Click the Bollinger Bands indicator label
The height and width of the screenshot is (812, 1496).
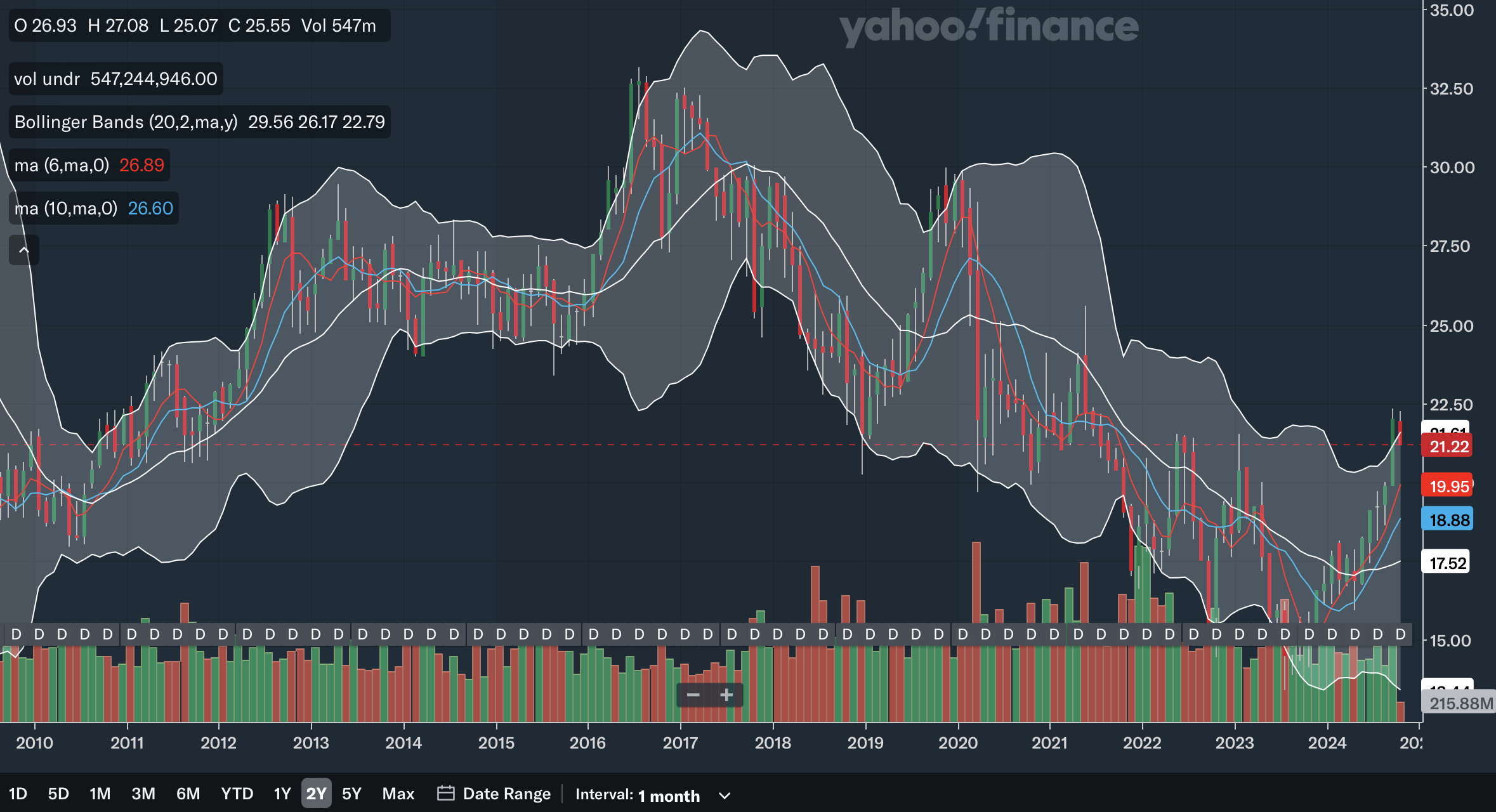click(126, 122)
